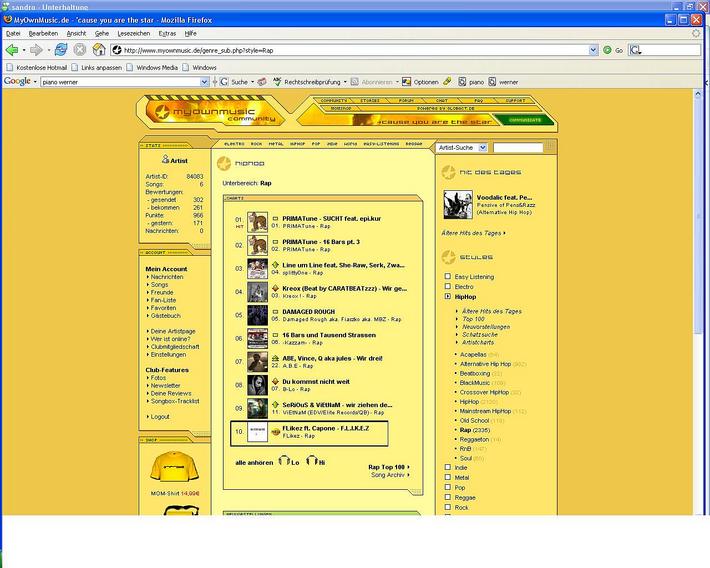710x568 pixels.
Task: Toggle the Easy Listening style box
Action: (x=448, y=276)
